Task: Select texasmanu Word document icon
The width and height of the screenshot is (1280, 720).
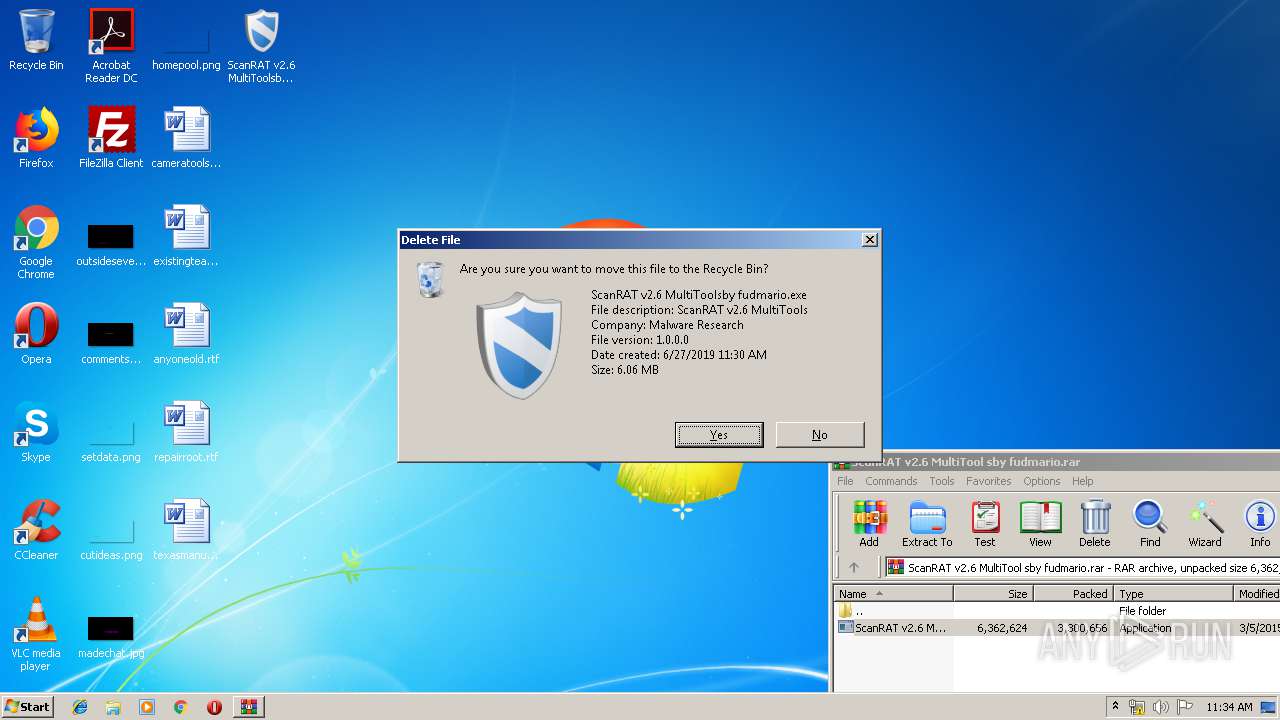Action: [x=186, y=530]
